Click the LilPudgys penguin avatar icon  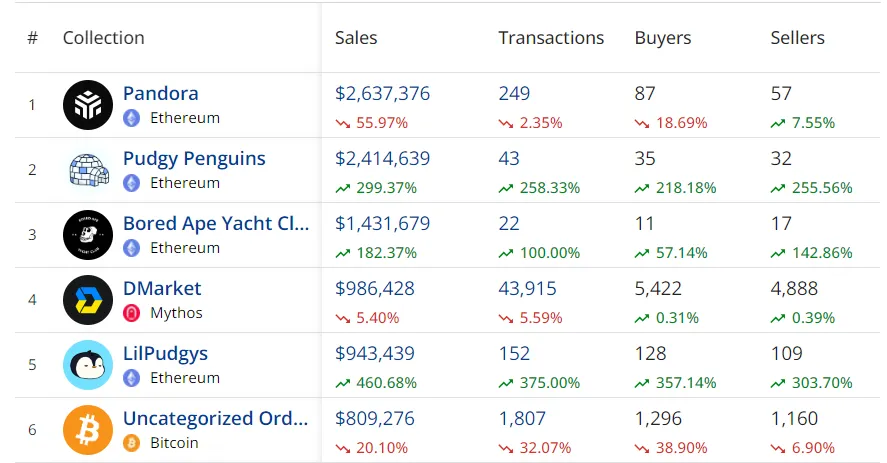point(88,365)
